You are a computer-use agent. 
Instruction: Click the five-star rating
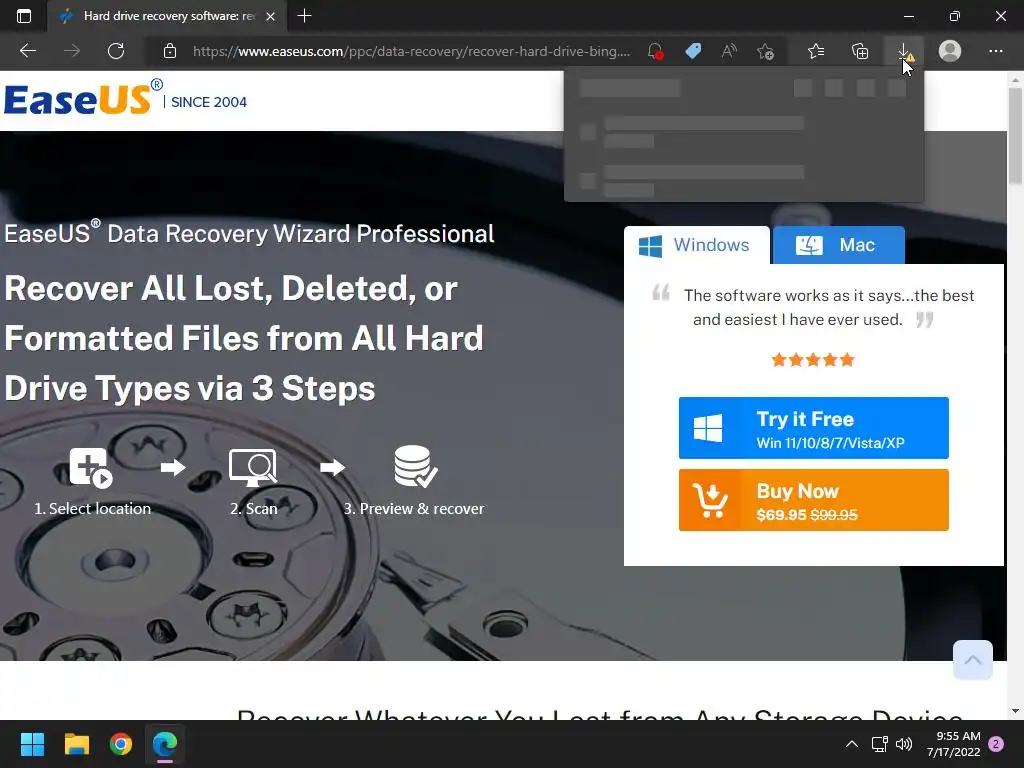click(x=813, y=360)
